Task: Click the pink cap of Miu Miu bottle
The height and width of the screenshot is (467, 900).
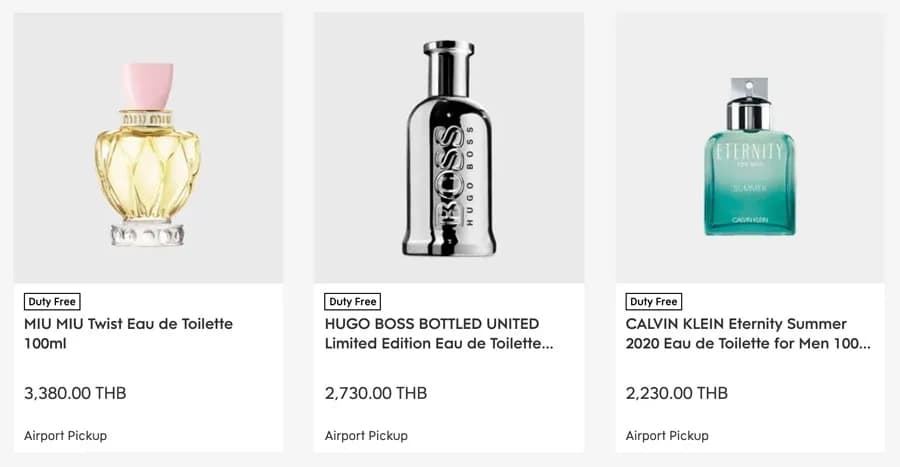Action: click(148, 84)
